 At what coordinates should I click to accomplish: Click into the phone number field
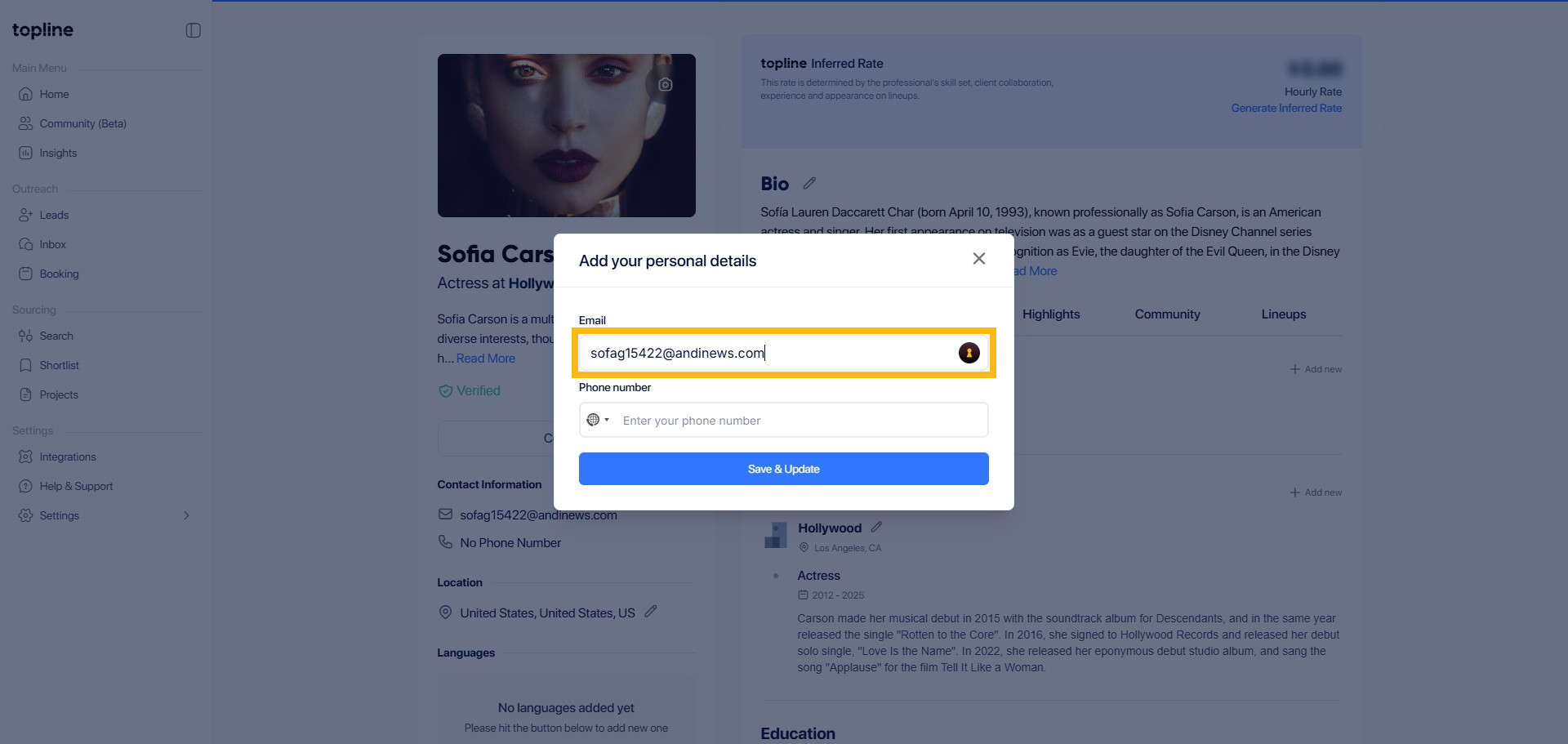(800, 421)
